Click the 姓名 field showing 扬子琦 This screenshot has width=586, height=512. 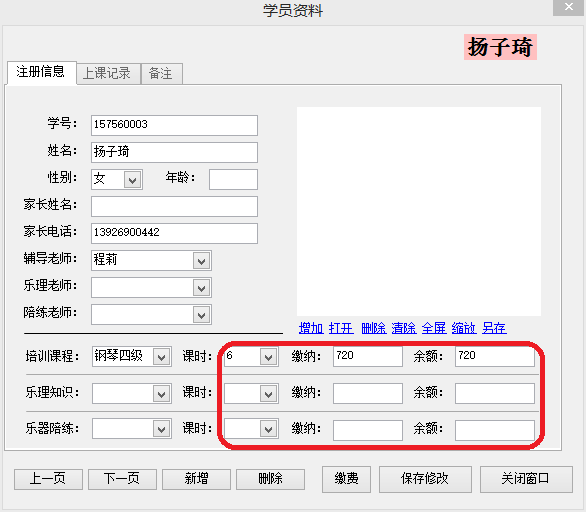pyautogui.click(x=174, y=152)
